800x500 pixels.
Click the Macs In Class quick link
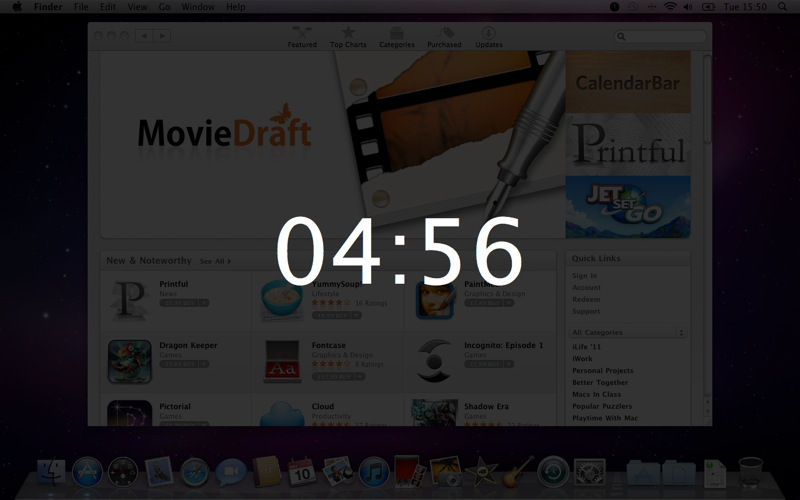point(596,394)
